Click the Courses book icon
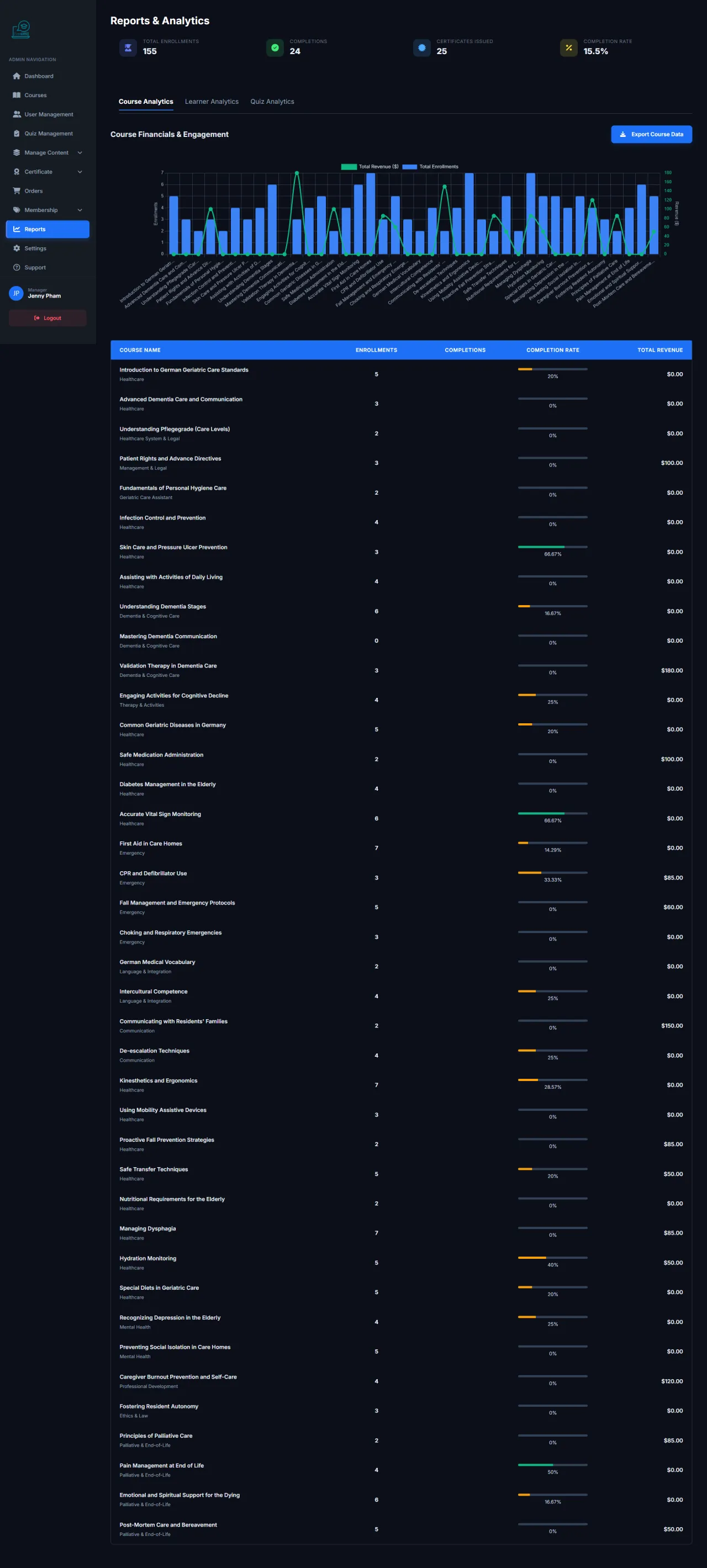This screenshot has width=707, height=1568. [17, 95]
